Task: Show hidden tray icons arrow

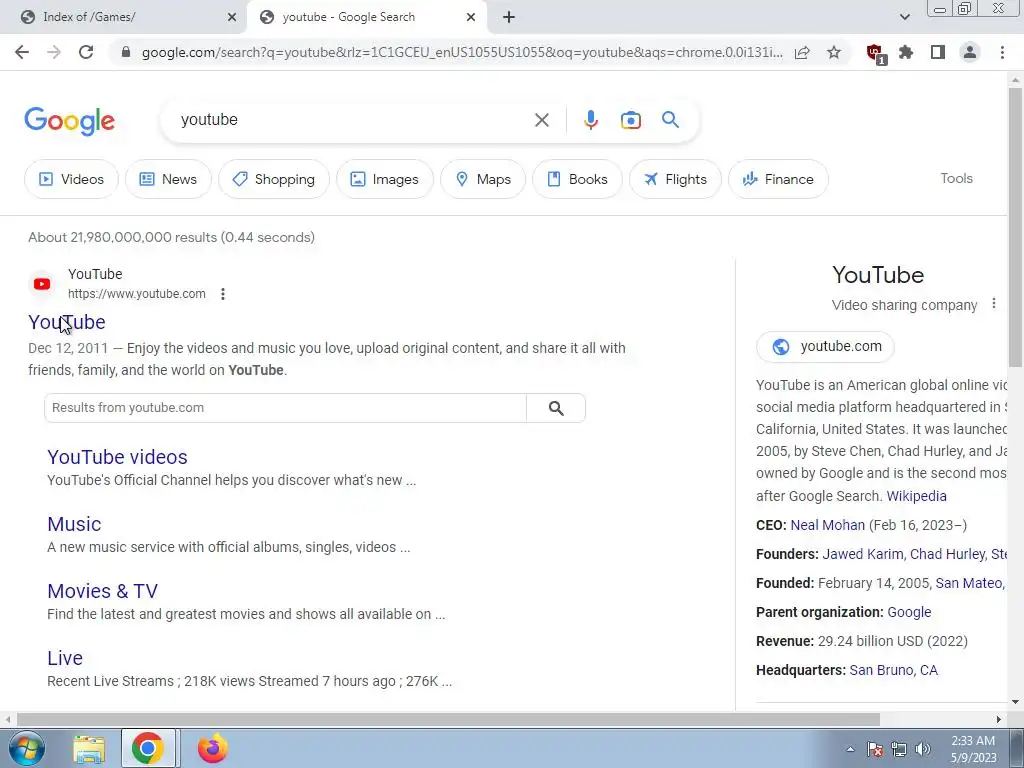Action: [x=850, y=749]
